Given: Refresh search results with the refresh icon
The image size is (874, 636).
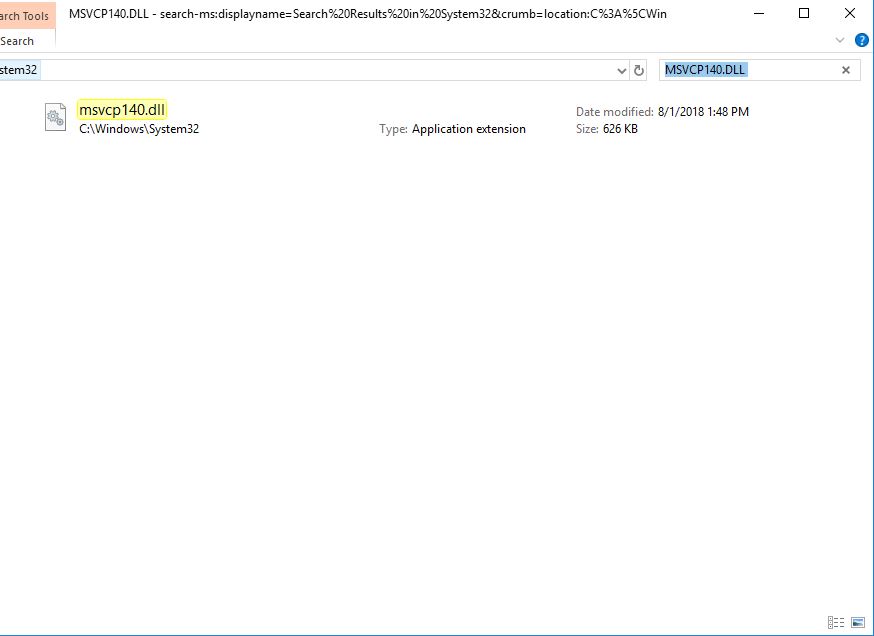Looking at the screenshot, I should 639,70.
